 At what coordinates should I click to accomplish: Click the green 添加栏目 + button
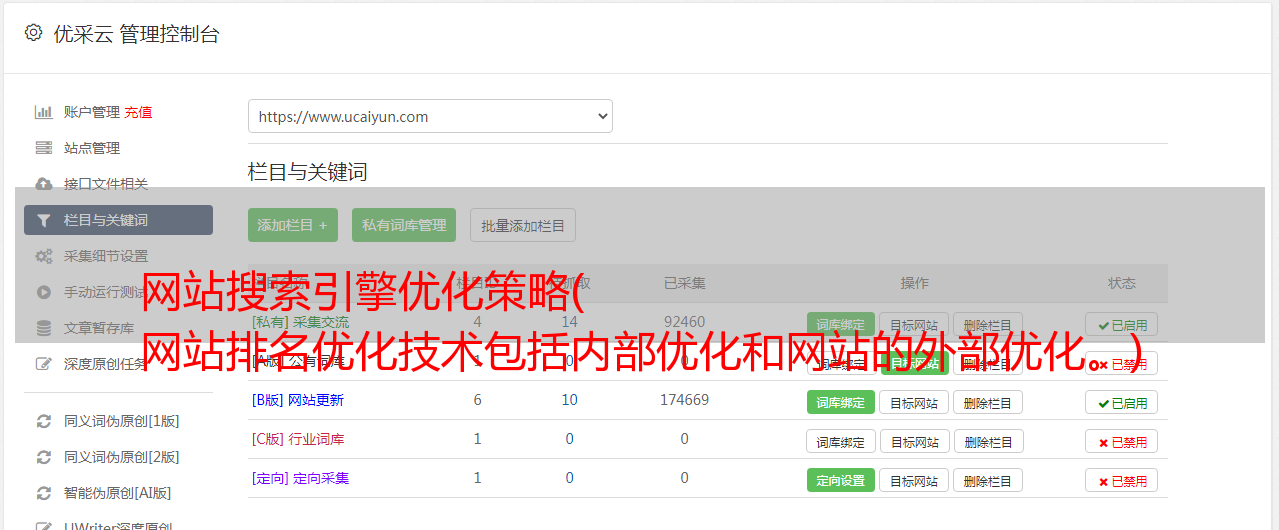pyautogui.click(x=293, y=225)
